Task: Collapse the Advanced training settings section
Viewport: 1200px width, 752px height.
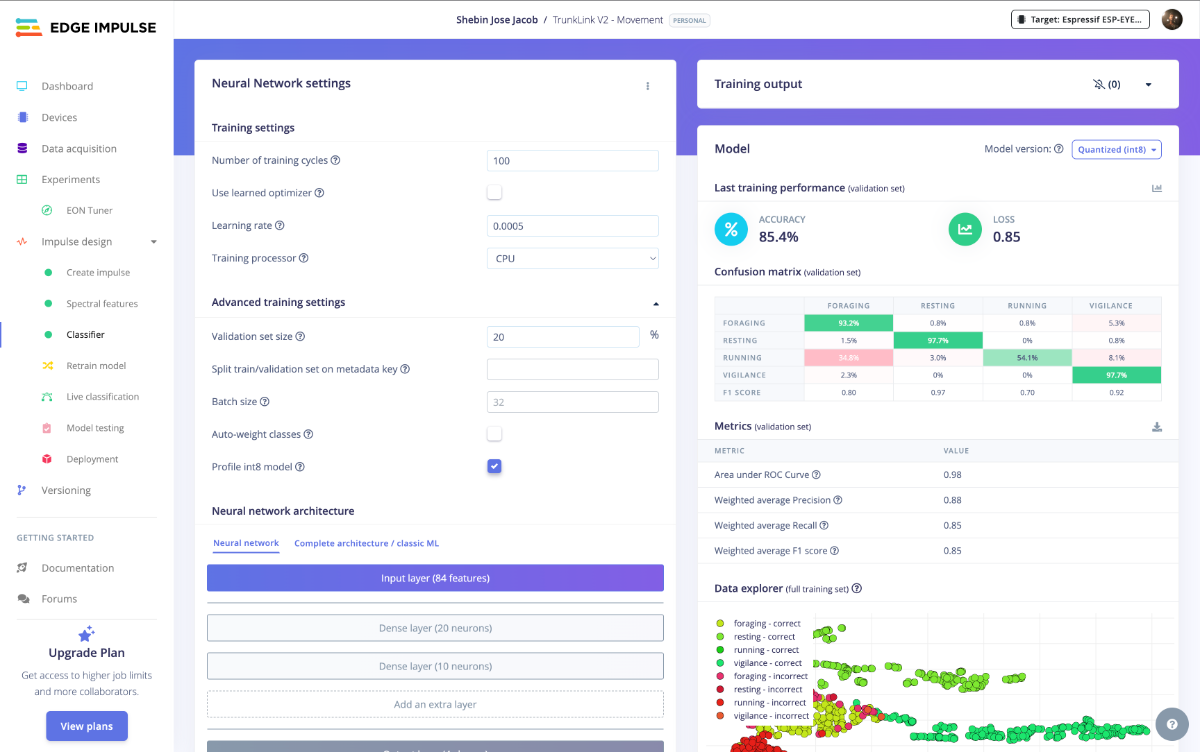Action: [x=655, y=303]
